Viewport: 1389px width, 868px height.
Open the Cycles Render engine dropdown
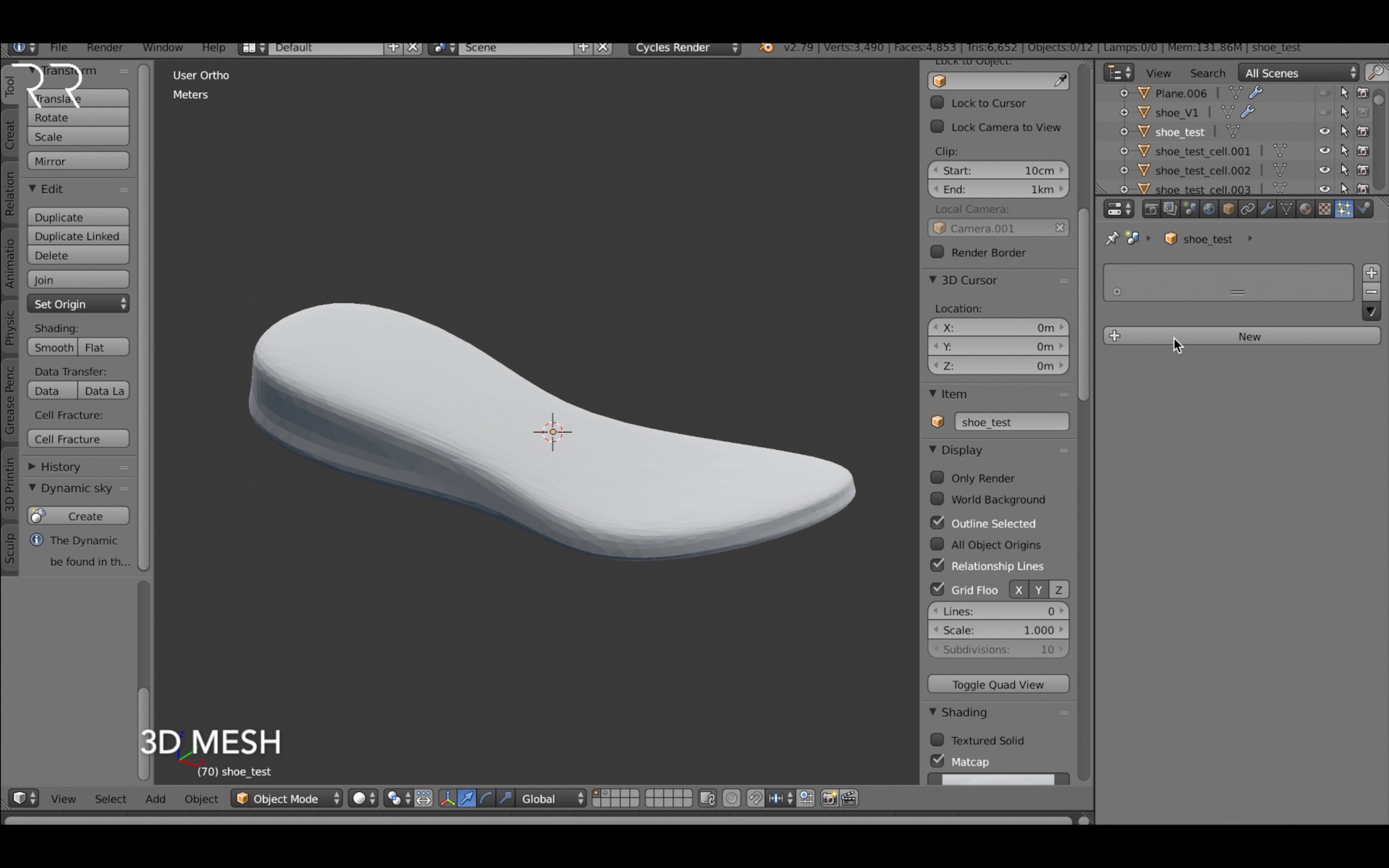point(683,48)
